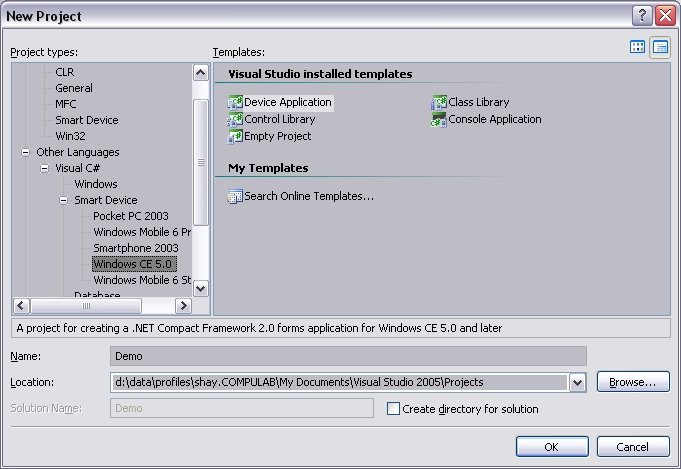Screen dimensions: 681x469
Task: Select Windows Mobile 6 St project type
Action: tap(142, 280)
